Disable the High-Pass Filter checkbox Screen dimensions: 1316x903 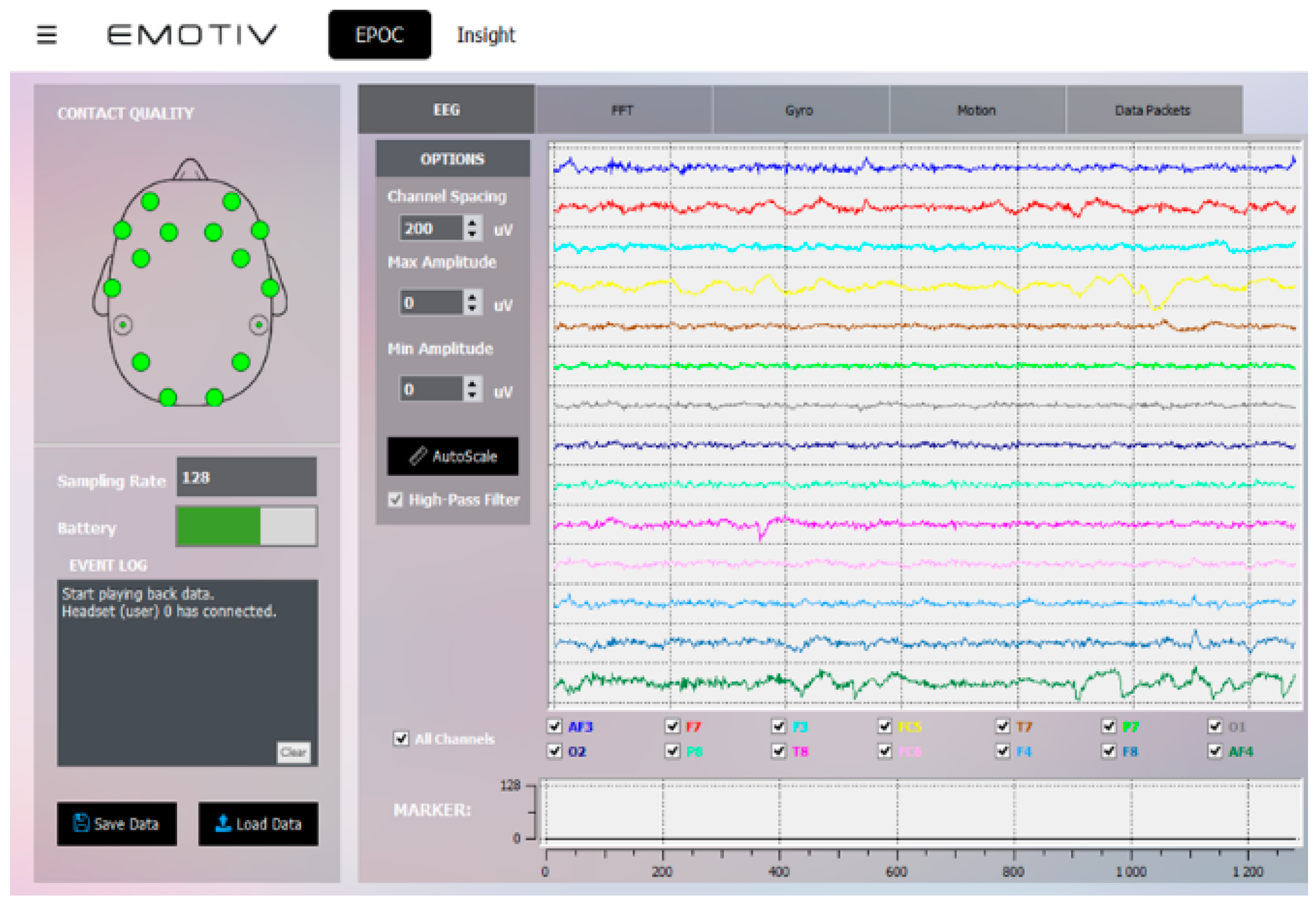[x=395, y=500]
